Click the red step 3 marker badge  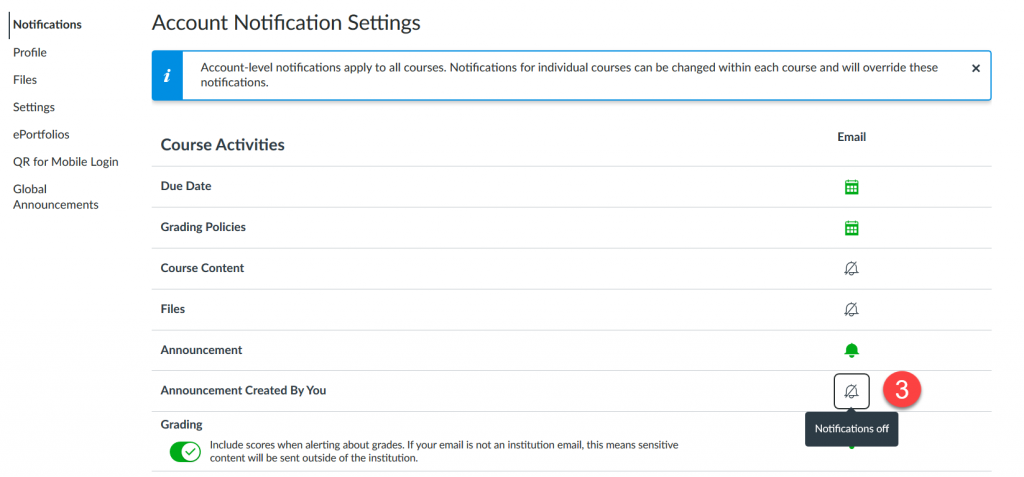click(x=901, y=389)
